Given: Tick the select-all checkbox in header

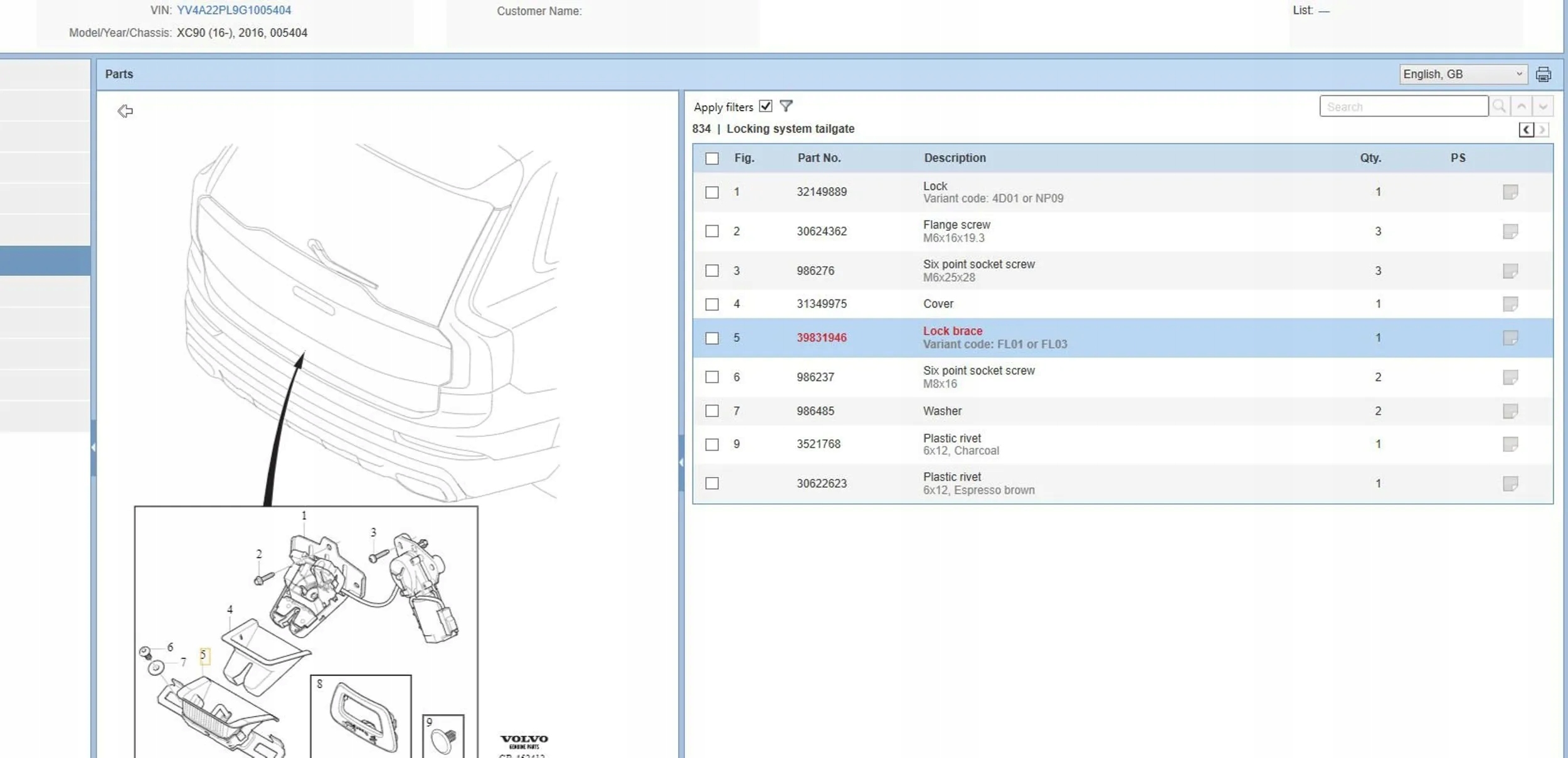Looking at the screenshot, I should 712,159.
